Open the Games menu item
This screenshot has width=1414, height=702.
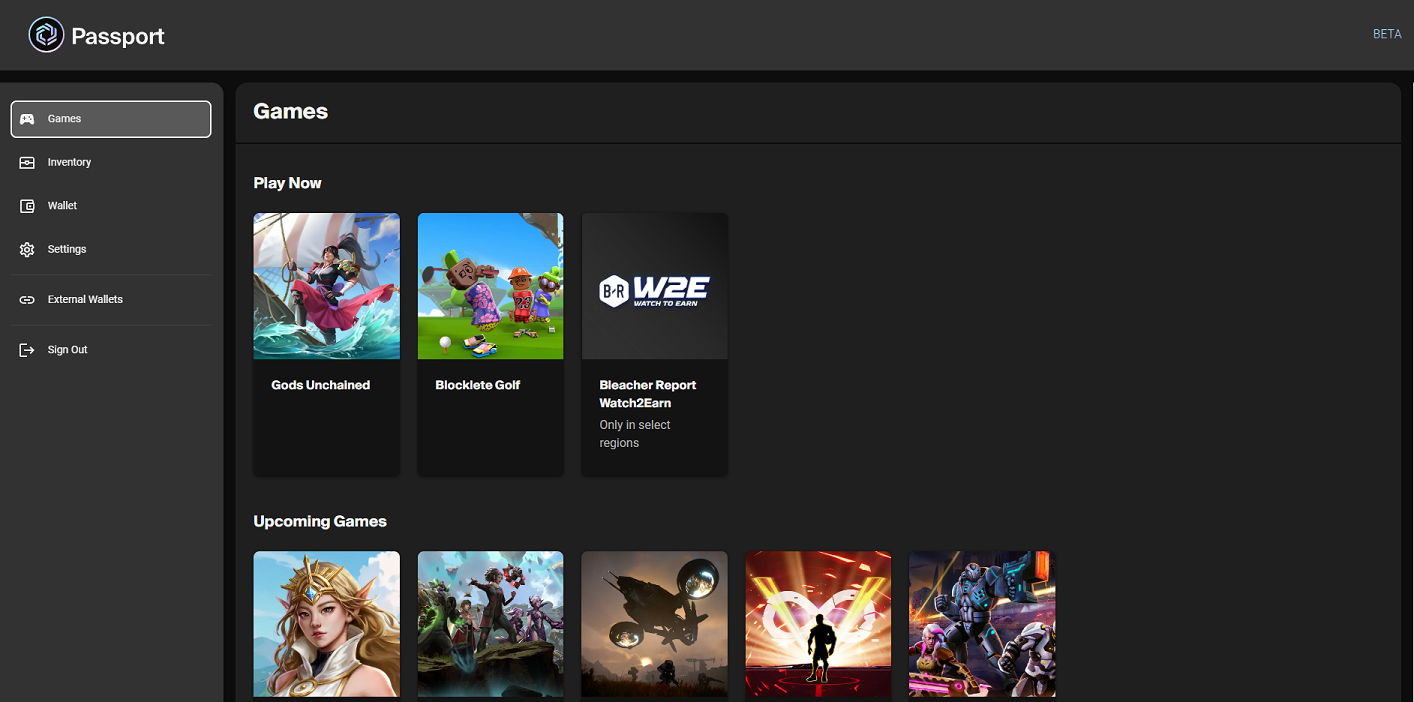pyautogui.click(x=111, y=119)
